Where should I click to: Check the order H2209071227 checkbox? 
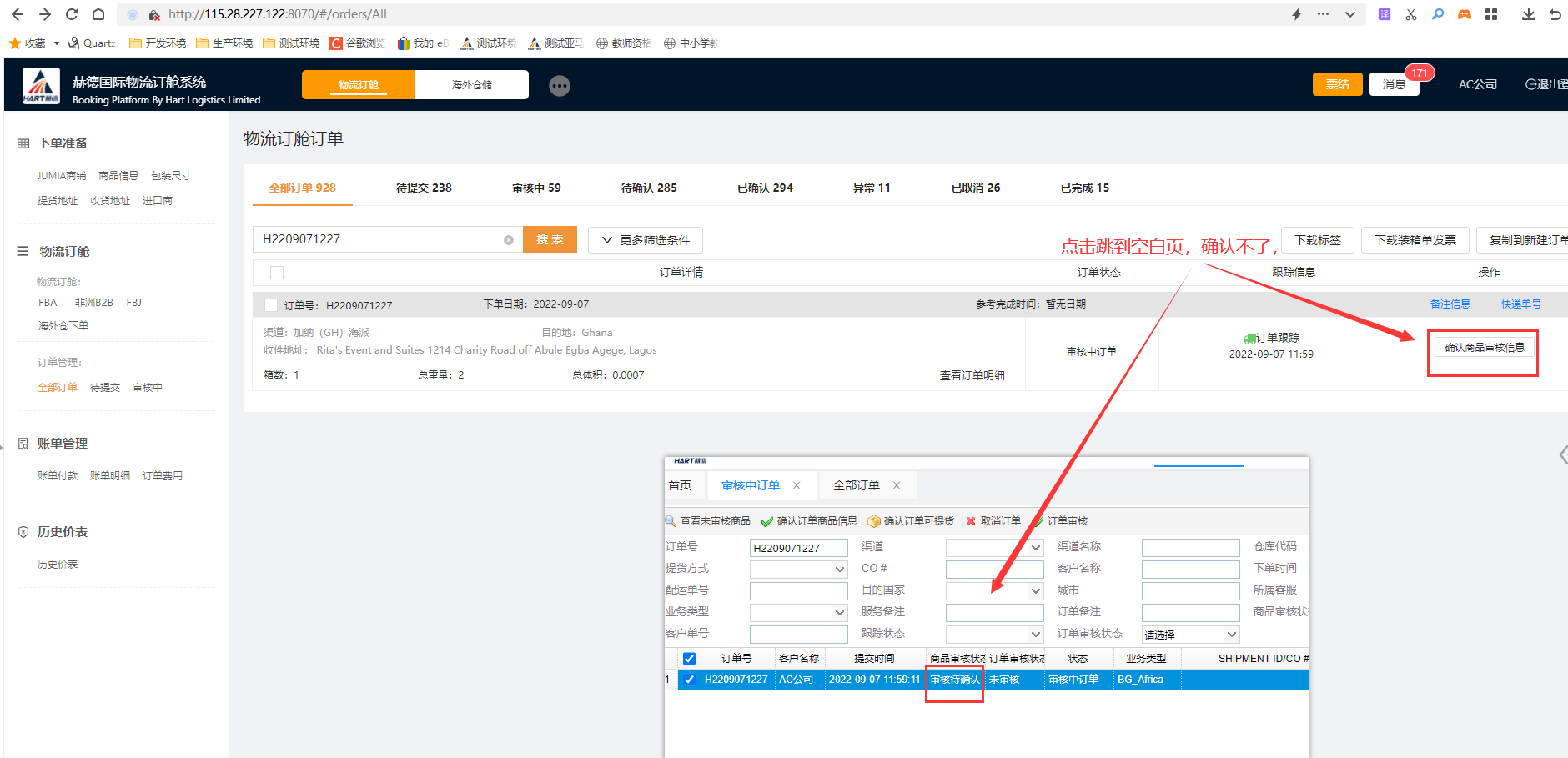pos(270,305)
